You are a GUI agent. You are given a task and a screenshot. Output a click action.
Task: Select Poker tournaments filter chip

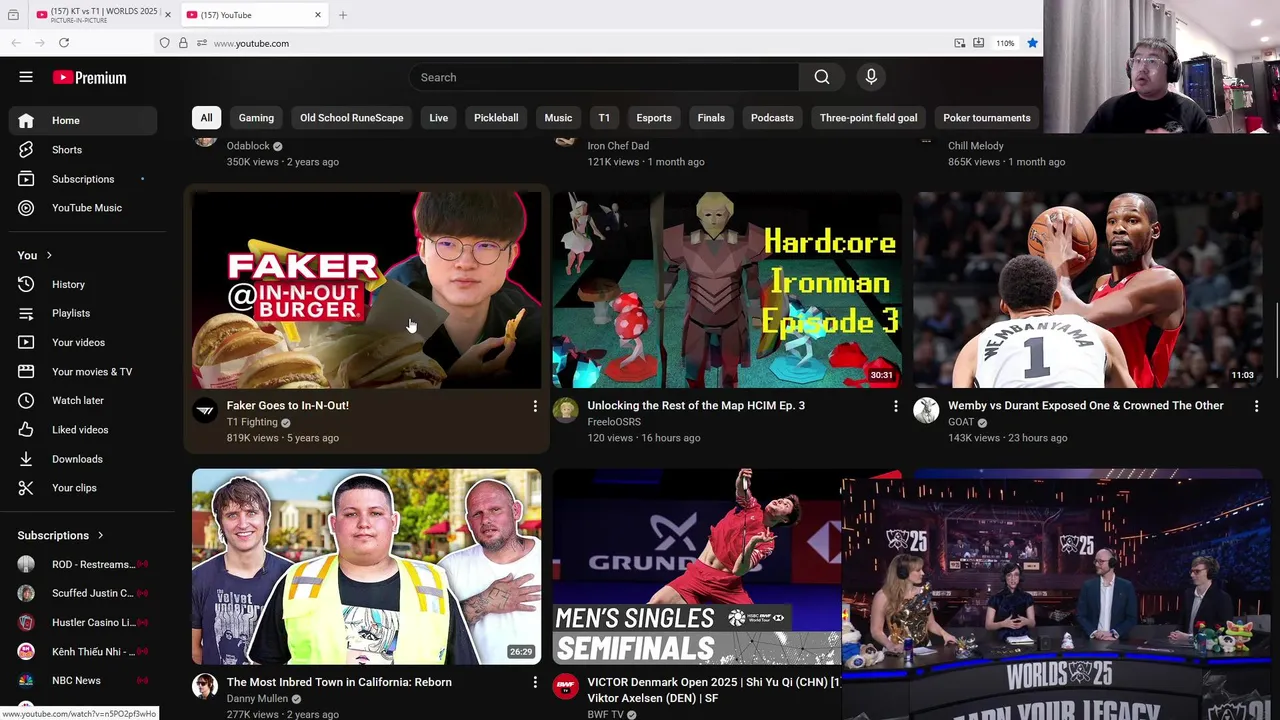(986, 118)
